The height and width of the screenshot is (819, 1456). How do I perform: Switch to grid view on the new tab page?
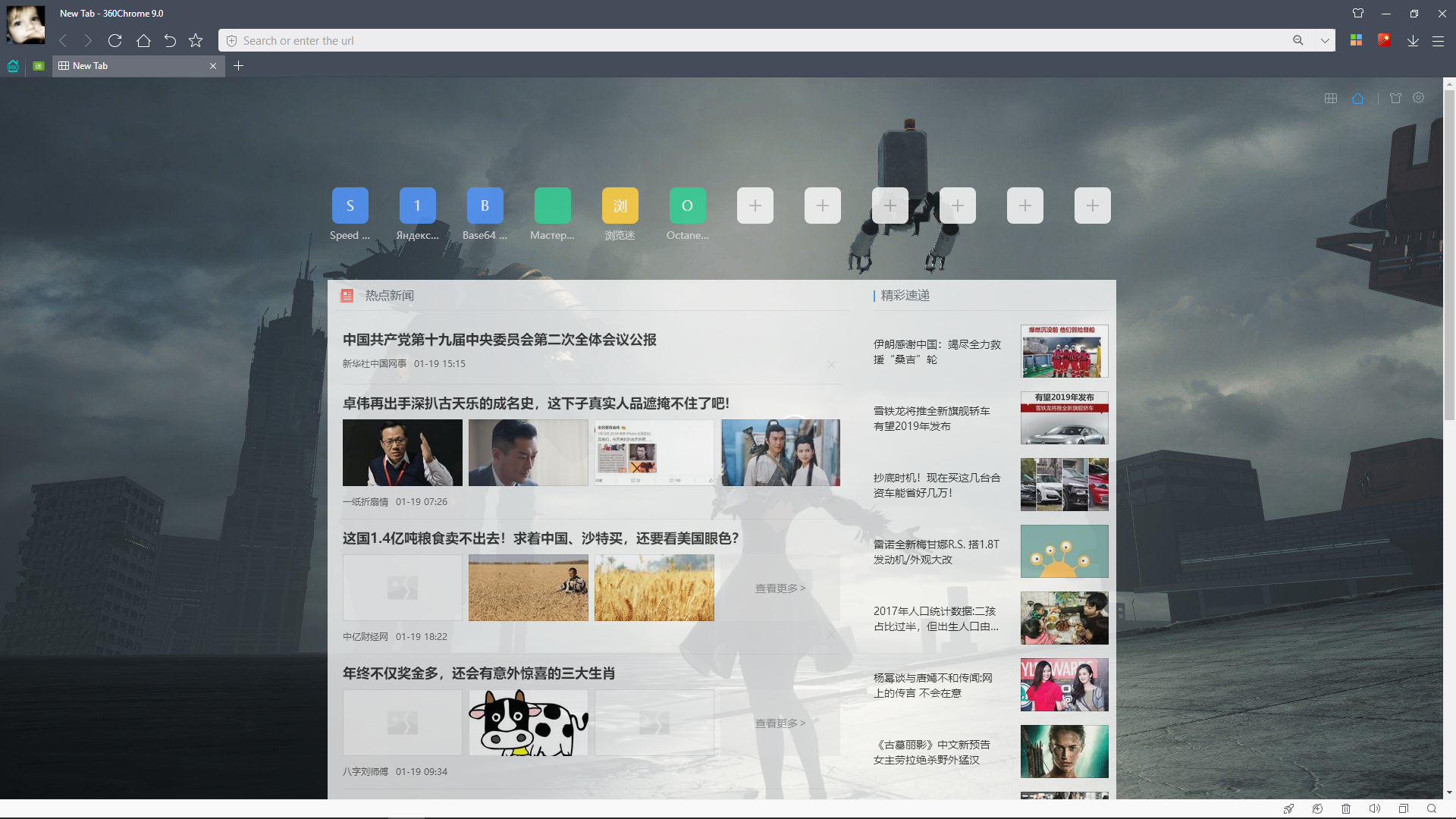[x=1331, y=99]
